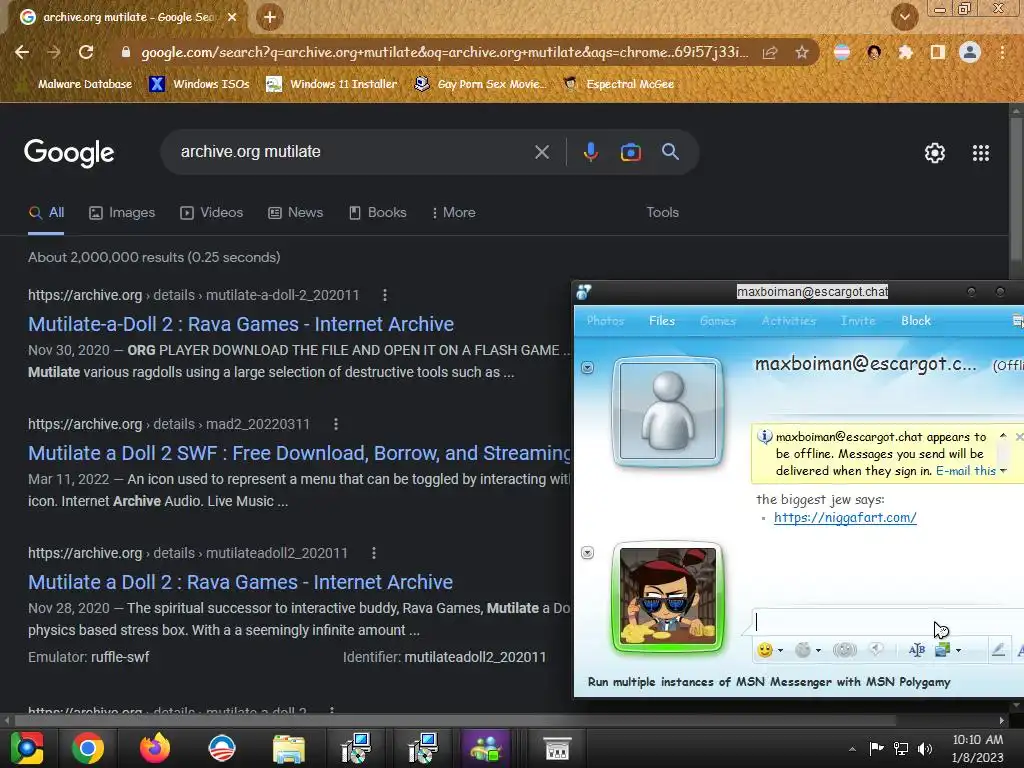The image size is (1024, 768).
Task: Collapse the contact's display picture in MSN
Action: pos(587,368)
